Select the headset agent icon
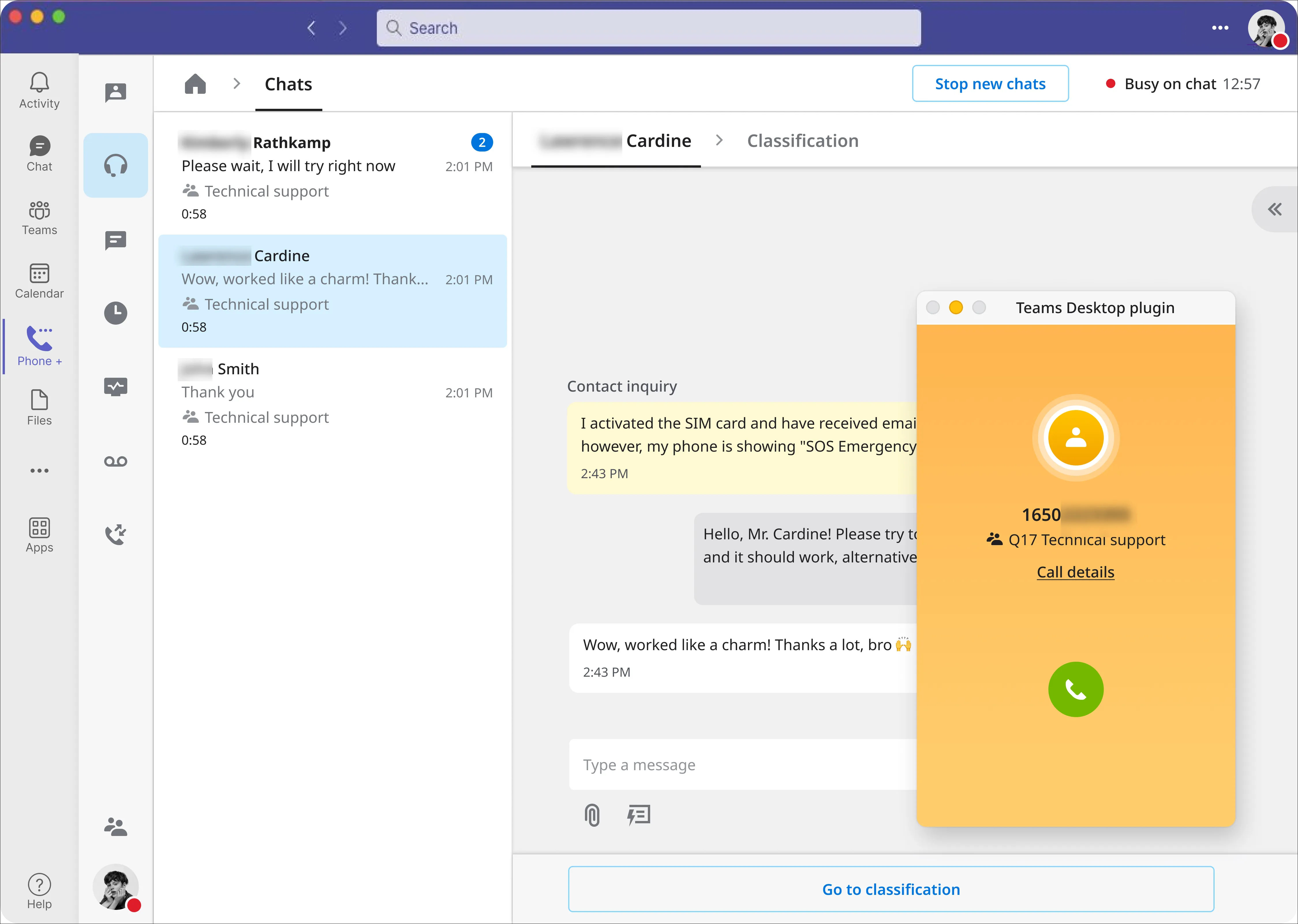Image resolution: width=1298 pixels, height=924 pixels. (x=115, y=166)
